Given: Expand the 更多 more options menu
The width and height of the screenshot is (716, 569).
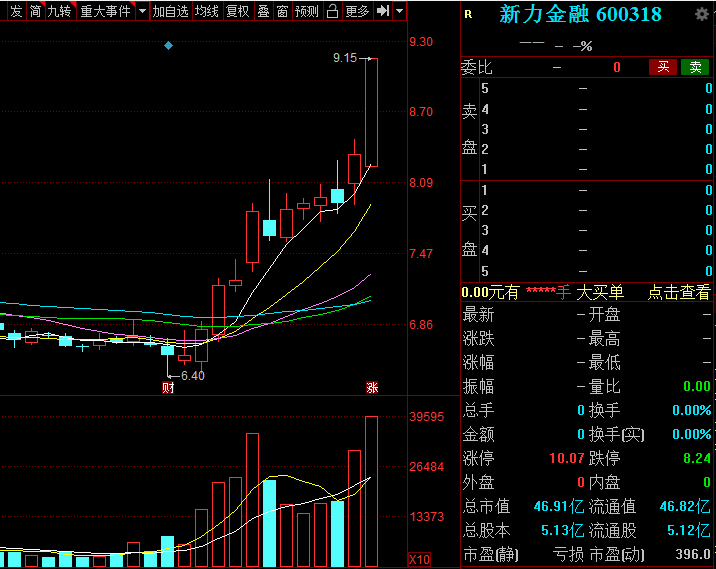Looking at the screenshot, I should pyautogui.click(x=357, y=11).
